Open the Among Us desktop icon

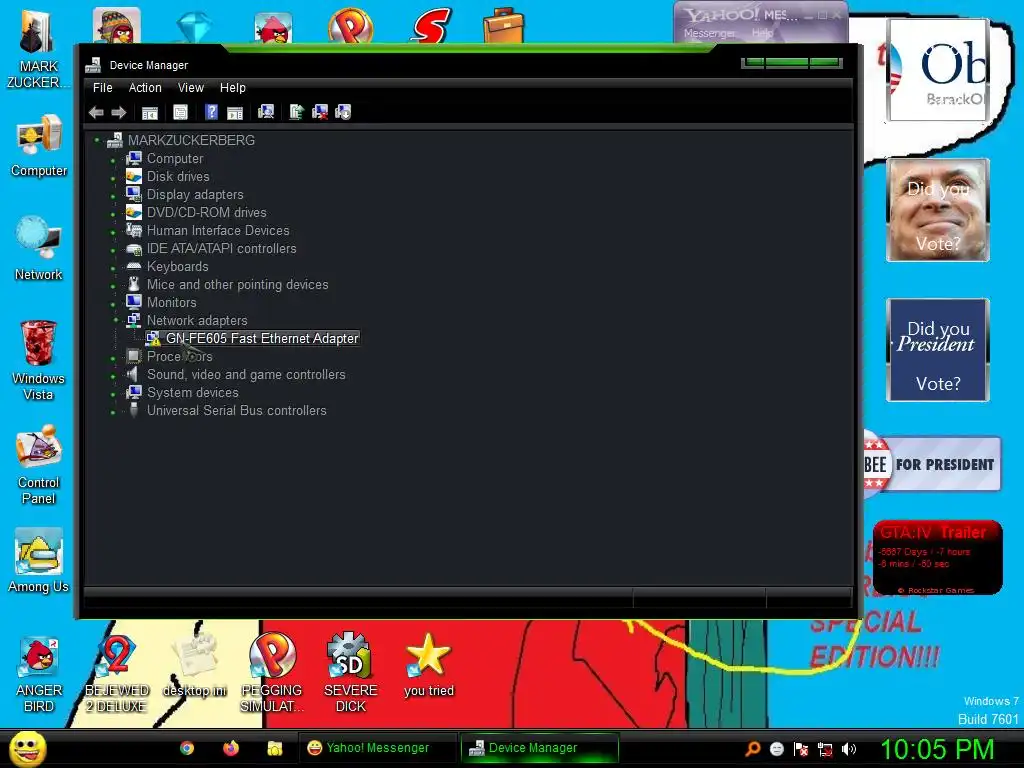[x=39, y=561]
